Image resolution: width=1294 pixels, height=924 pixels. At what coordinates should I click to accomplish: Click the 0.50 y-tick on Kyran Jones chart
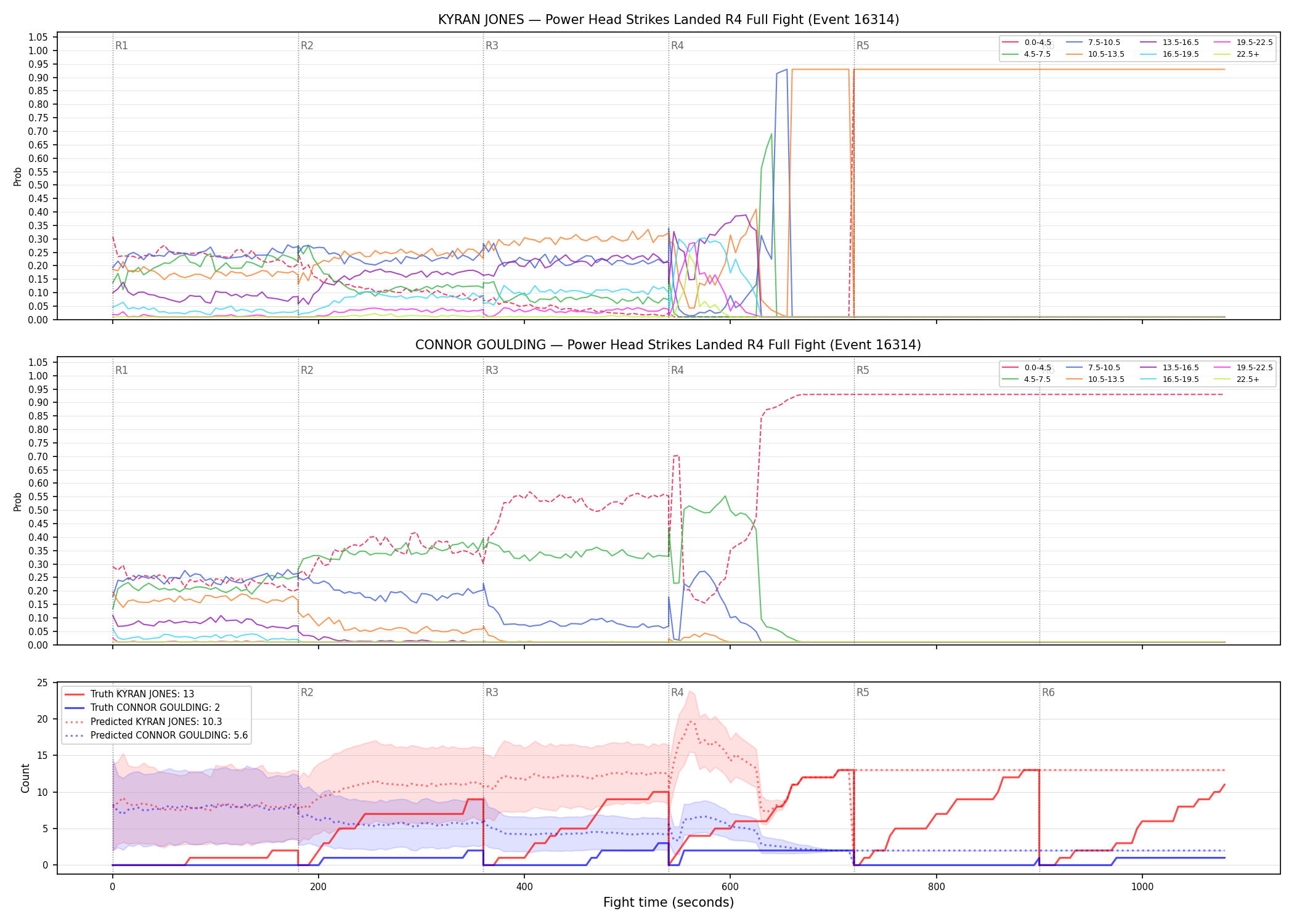(38, 185)
